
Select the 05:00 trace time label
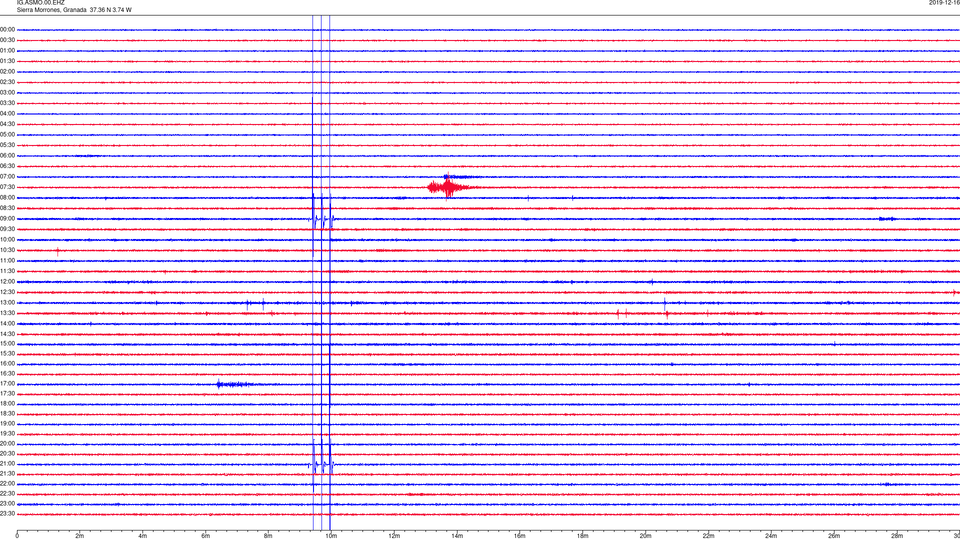[7, 135]
